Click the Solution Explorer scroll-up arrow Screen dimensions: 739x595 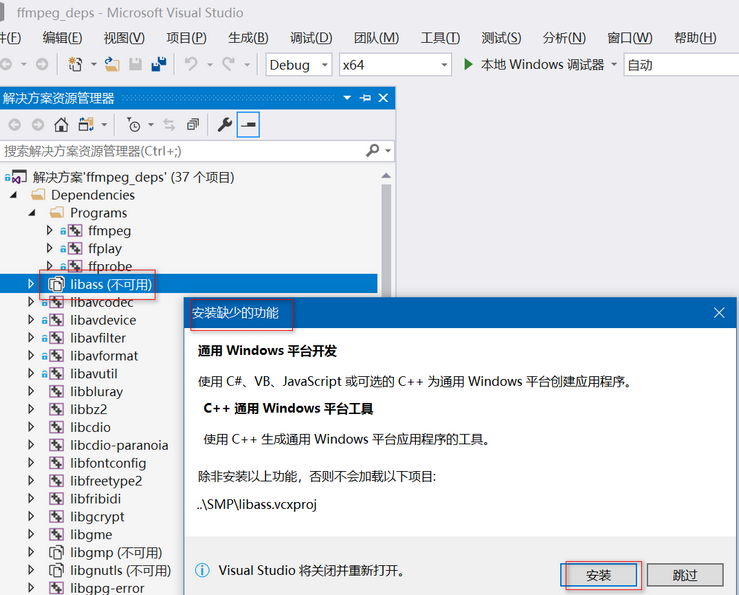coord(386,175)
